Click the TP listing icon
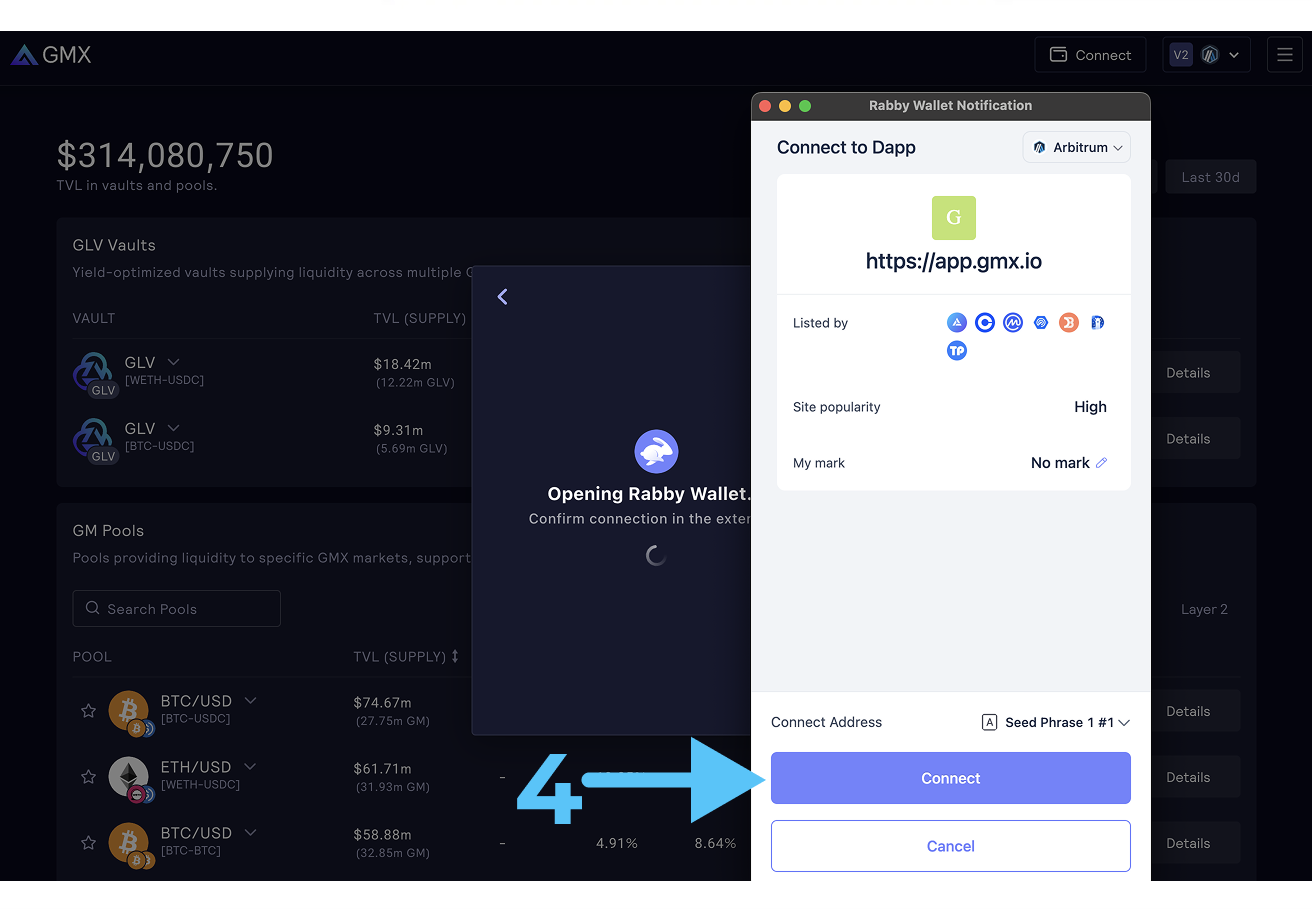Viewport: 1312px width, 909px height. click(x=957, y=351)
